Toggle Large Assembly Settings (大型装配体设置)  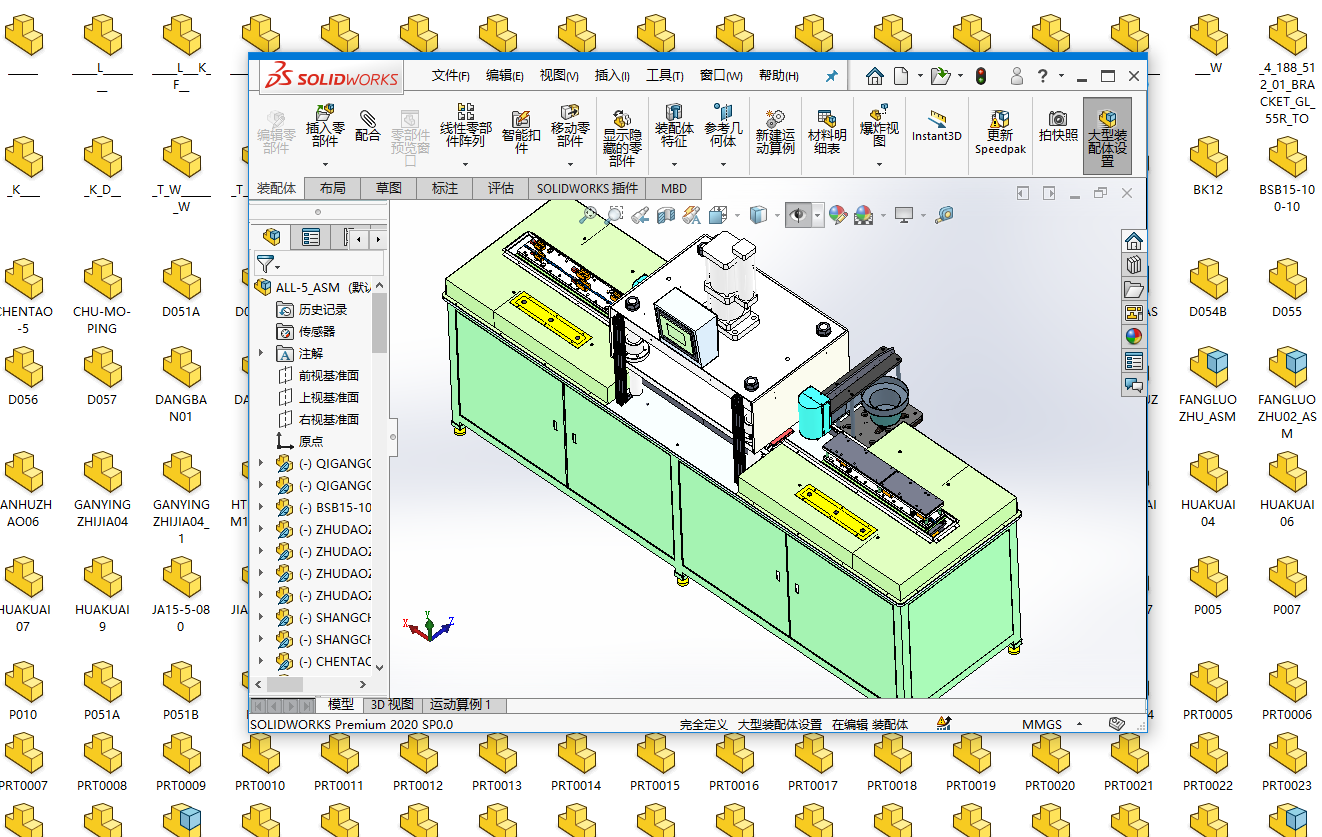pyautogui.click(x=1107, y=136)
